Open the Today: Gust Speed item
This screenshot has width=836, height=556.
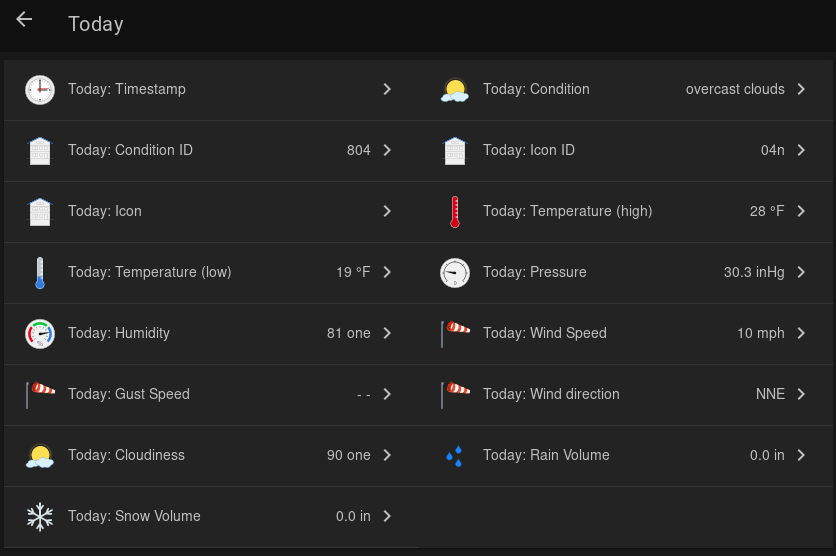[129, 394]
